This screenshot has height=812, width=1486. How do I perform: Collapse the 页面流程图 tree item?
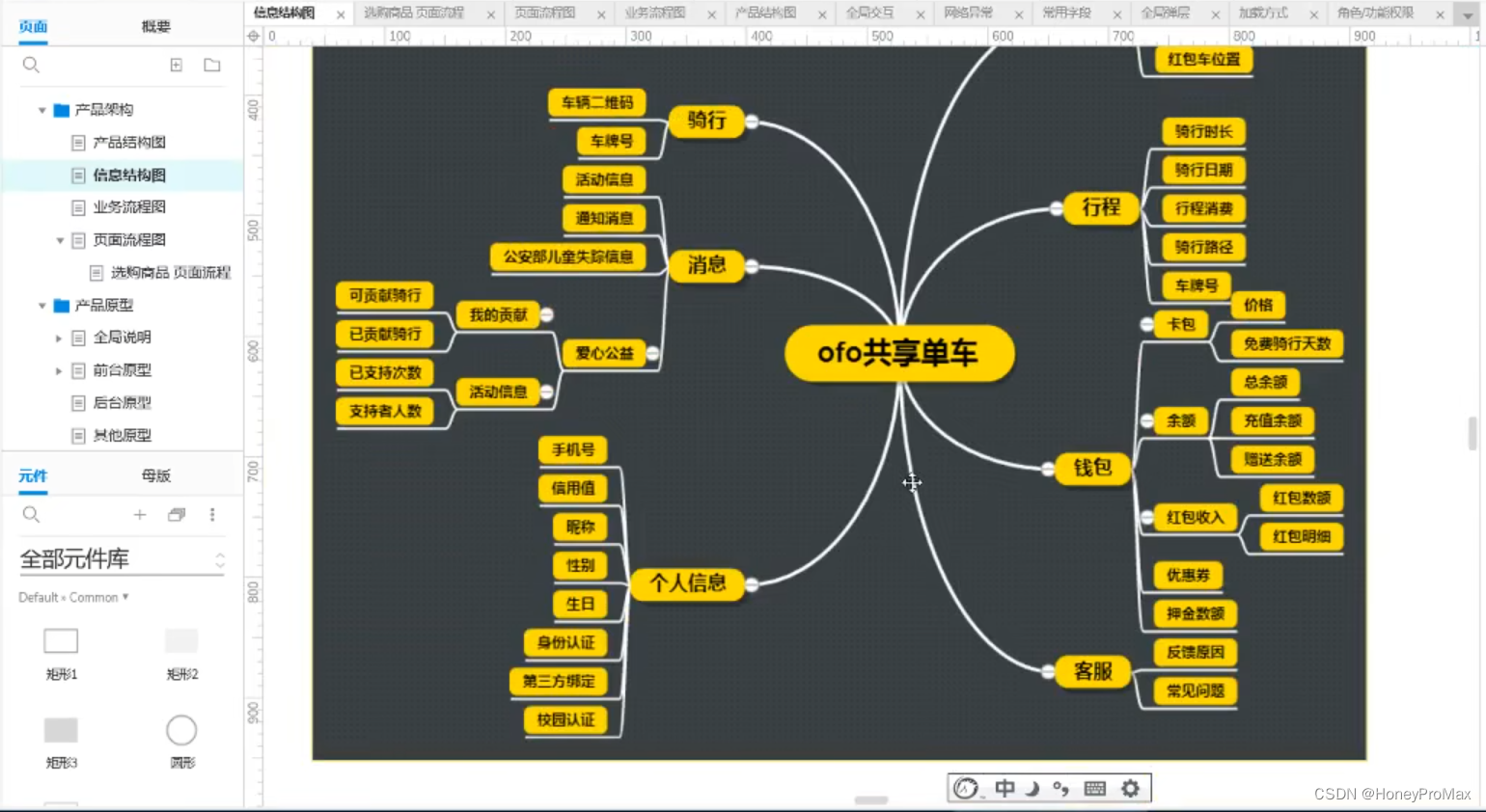coord(60,240)
